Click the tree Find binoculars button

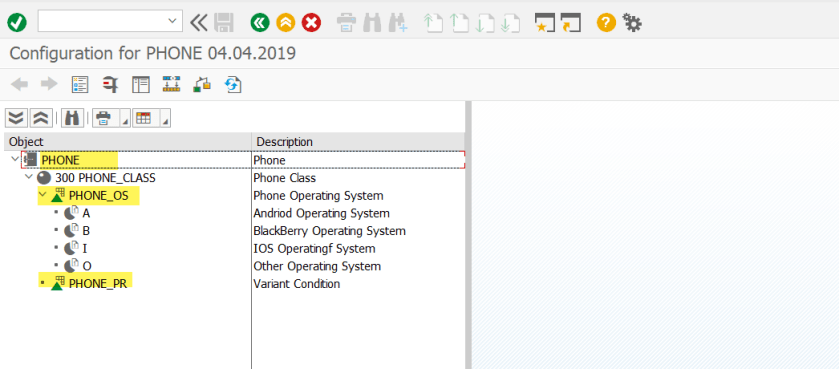point(72,118)
